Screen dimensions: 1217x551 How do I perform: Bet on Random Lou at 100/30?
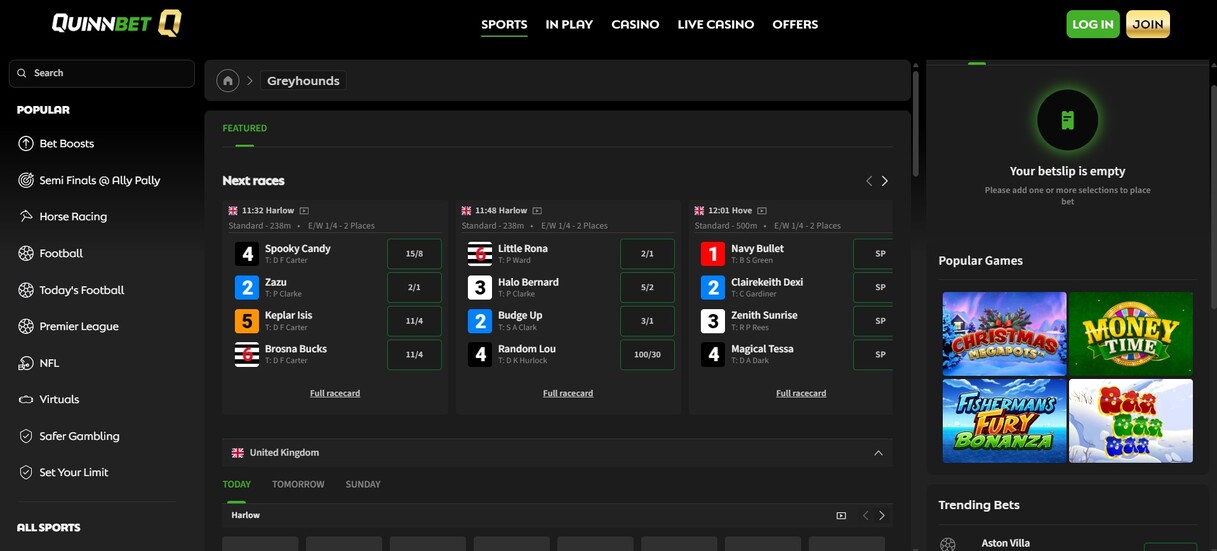(x=647, y=355)
